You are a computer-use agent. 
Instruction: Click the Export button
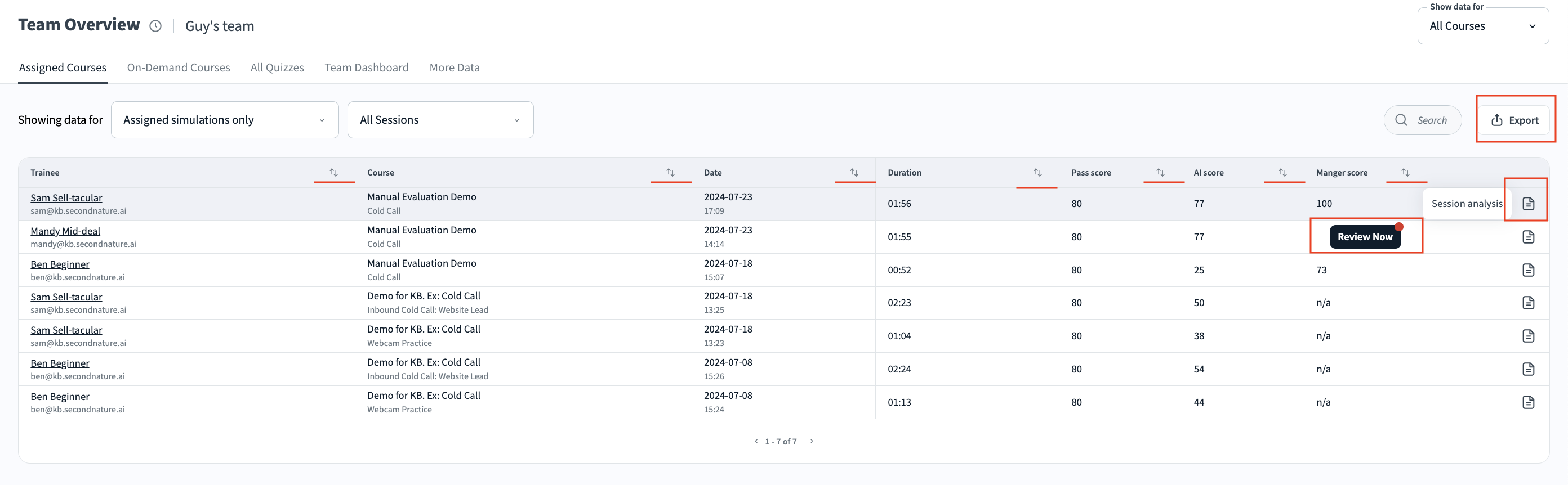pyautogui.click(x=1515, y=120)
